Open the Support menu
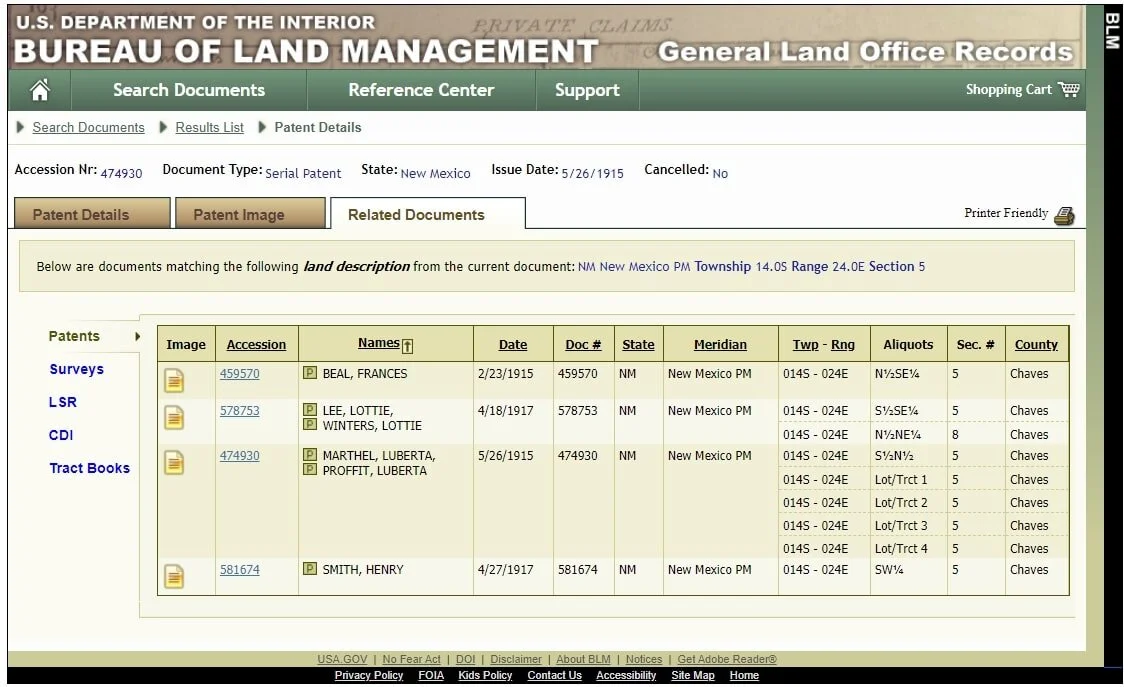The height and width of the screenshot is (687, 1124). click(x=587, y=90)
